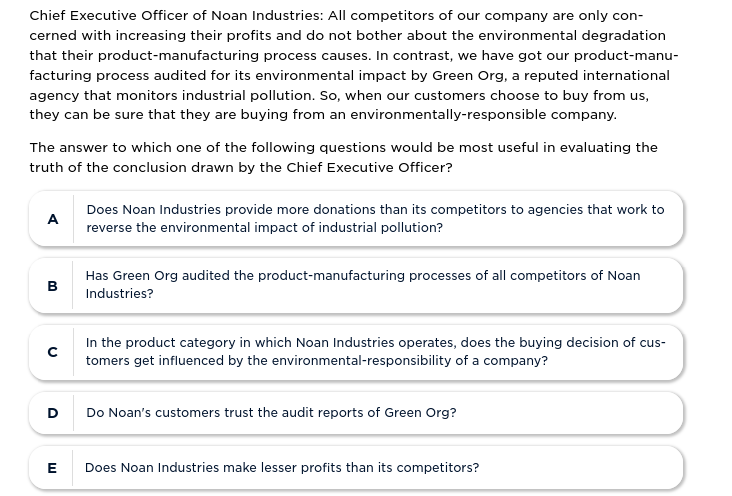Click the word 'Industries?' ending option B
The image size is (732, 496).
[x=119, y=294]
